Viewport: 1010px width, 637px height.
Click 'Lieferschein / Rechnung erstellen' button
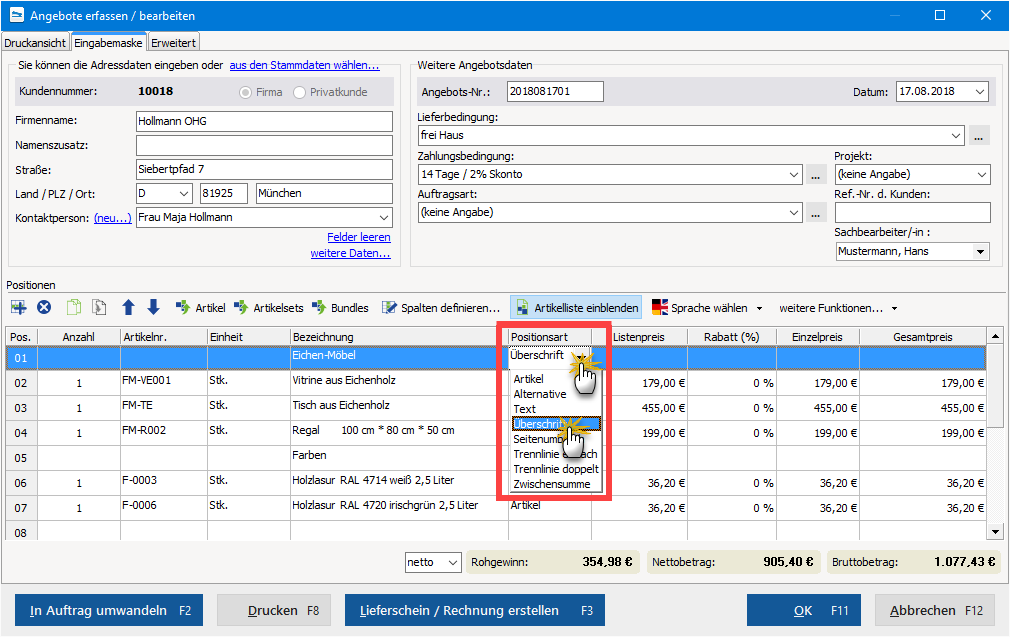click(475, 610)
